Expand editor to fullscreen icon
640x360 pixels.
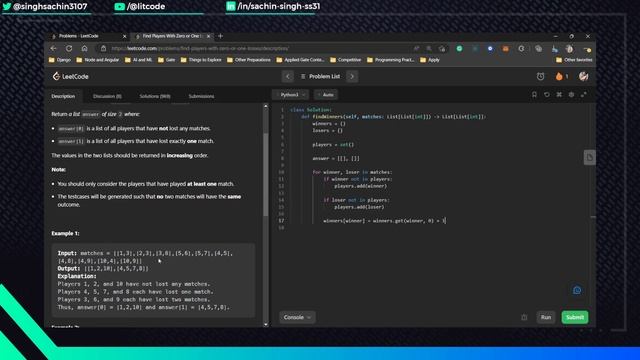[584, 95]
